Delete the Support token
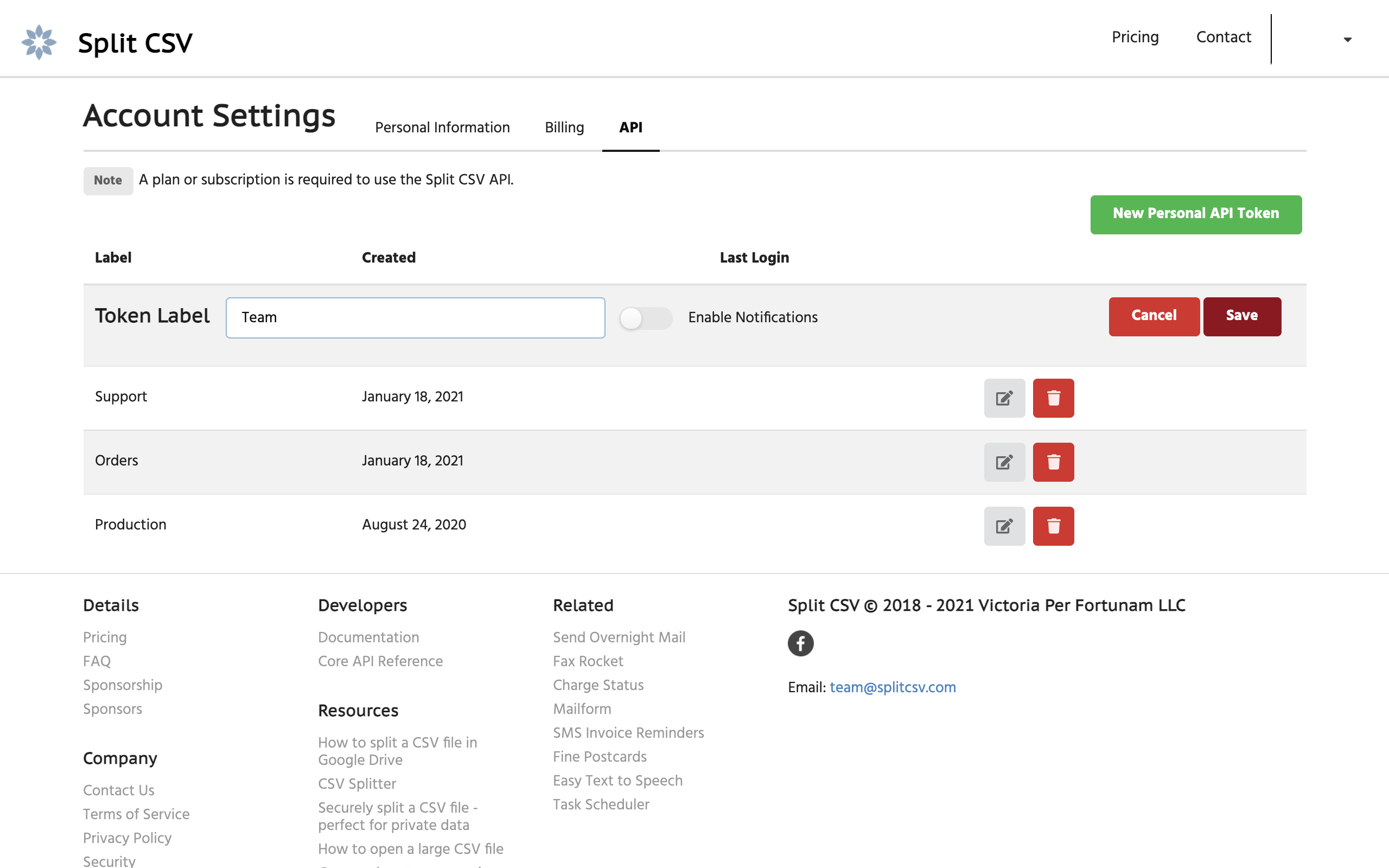This screenshot has width=1389, height=868. [x=1053, y=398]
